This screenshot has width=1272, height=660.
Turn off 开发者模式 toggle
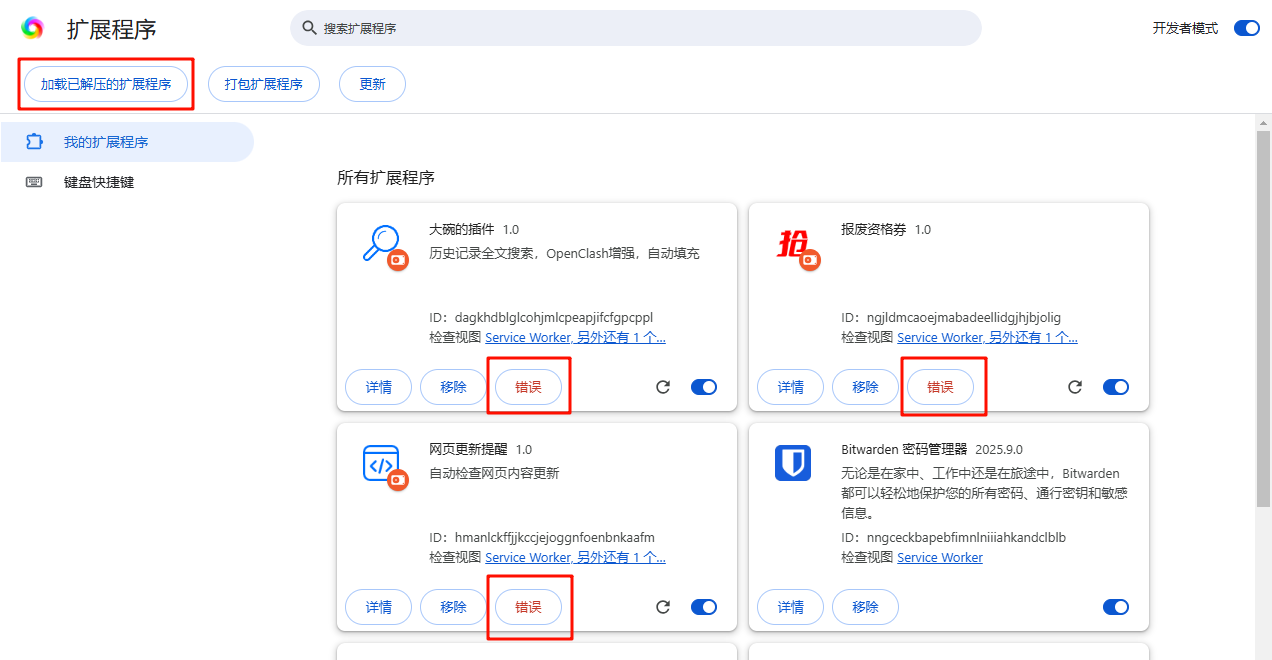point(1246,28)
